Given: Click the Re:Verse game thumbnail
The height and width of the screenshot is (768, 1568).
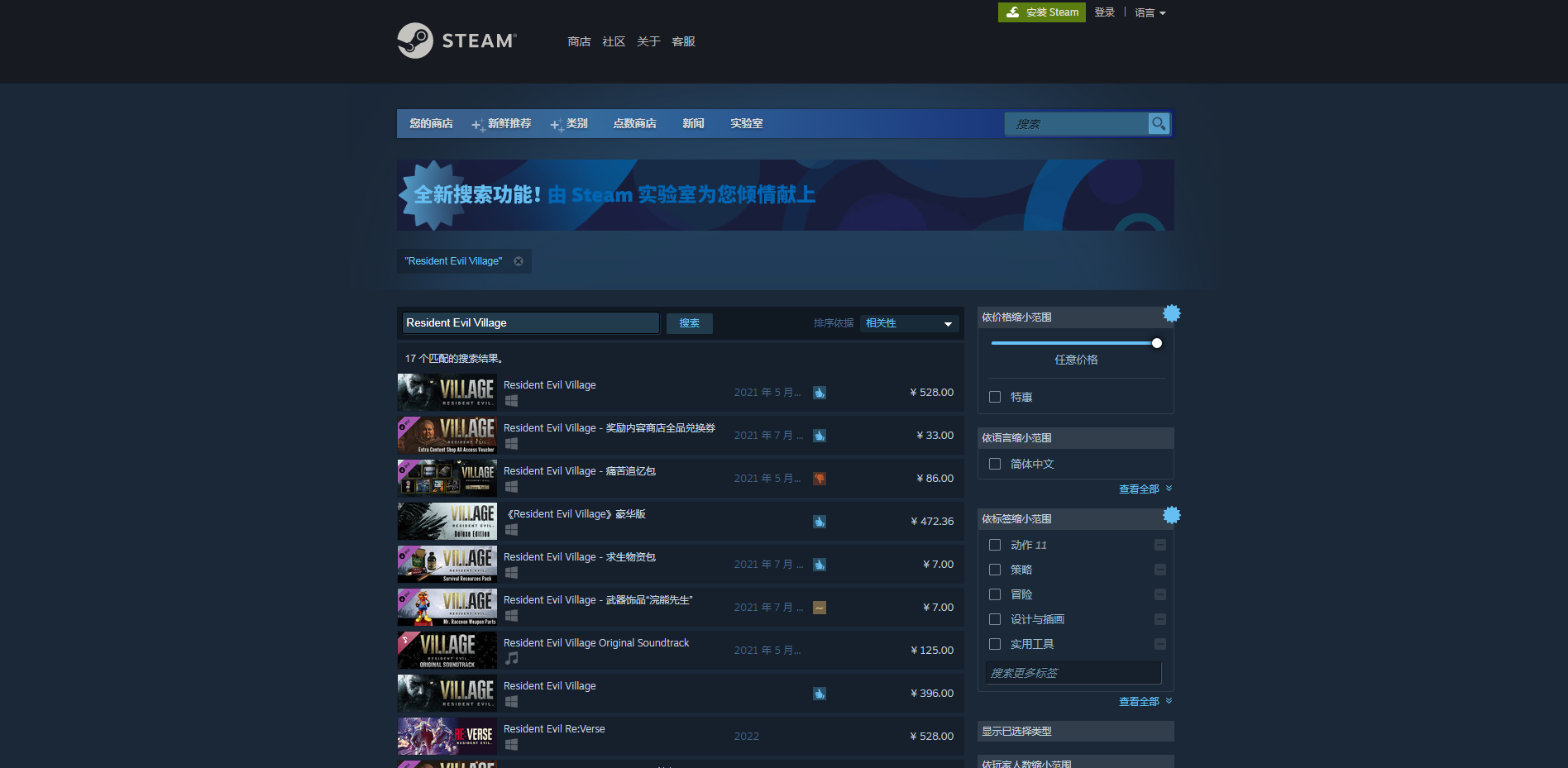Looking at the screenshot, I should pos(447,736).
